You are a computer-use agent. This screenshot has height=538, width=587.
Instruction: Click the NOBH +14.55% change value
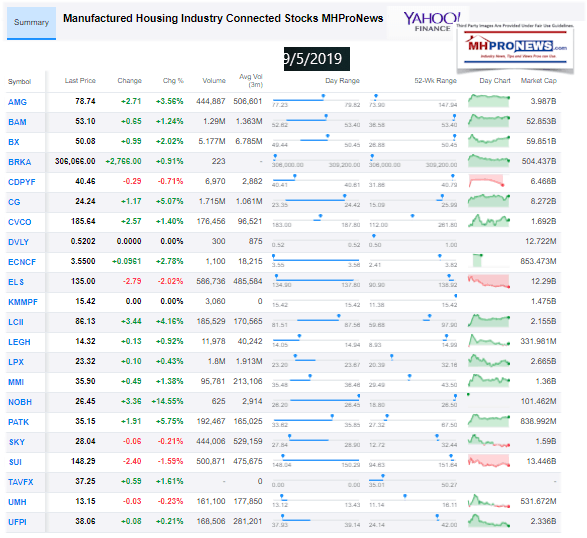[x=167, y=401]
